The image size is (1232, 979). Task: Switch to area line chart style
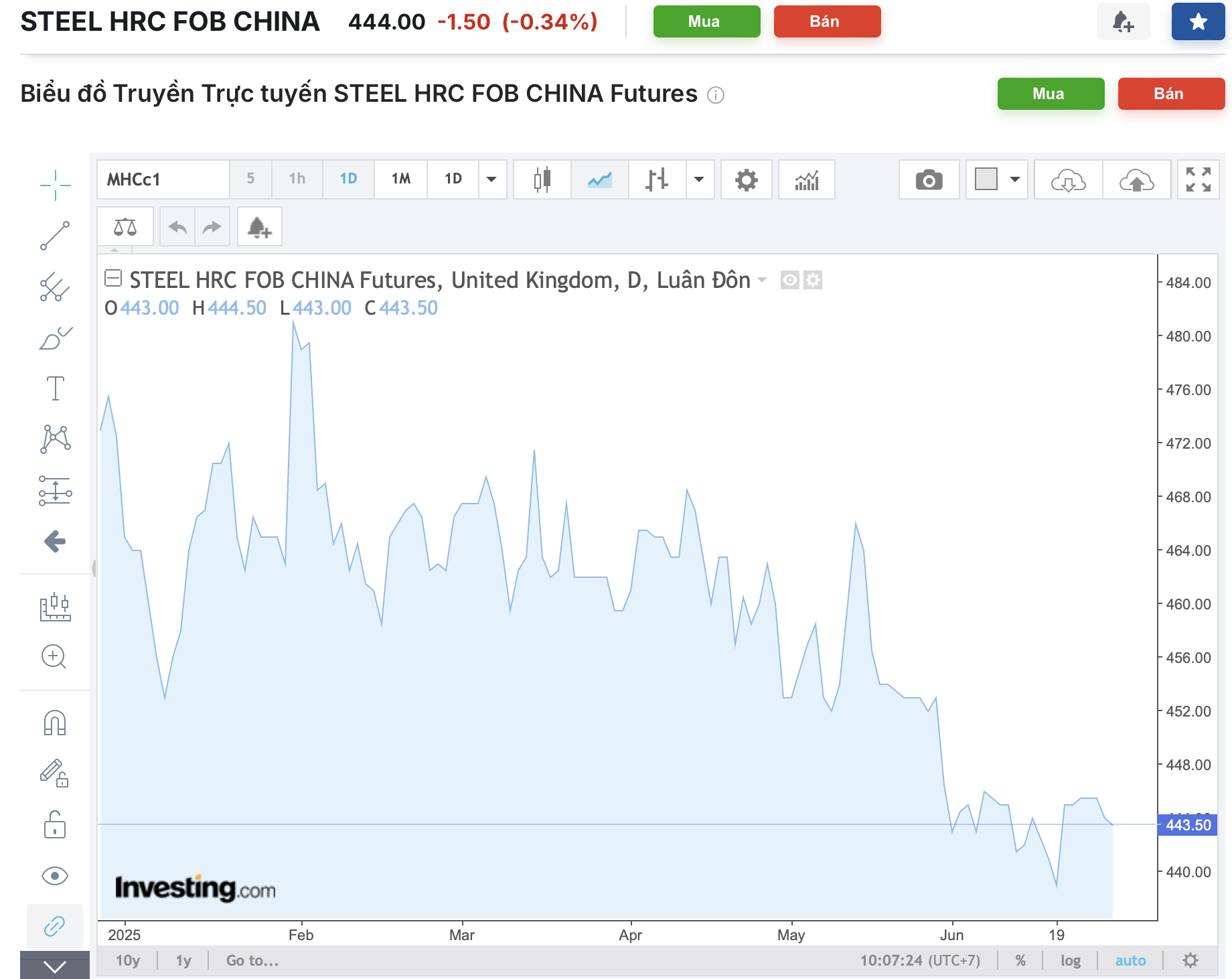pos(600,179)
